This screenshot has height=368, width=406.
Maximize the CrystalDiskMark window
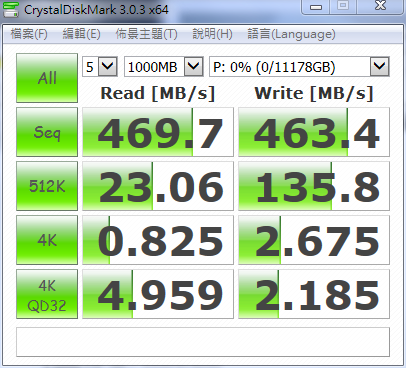343,7
